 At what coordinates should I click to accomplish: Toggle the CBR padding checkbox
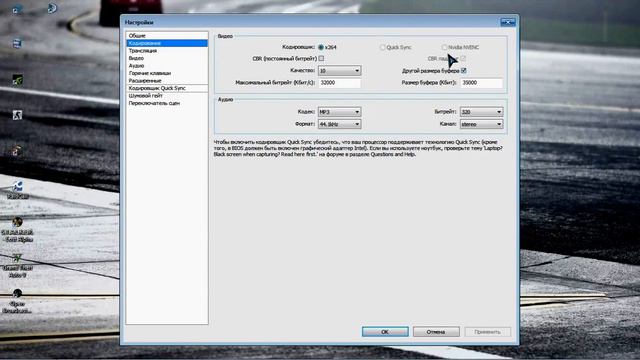click(463, 58)
